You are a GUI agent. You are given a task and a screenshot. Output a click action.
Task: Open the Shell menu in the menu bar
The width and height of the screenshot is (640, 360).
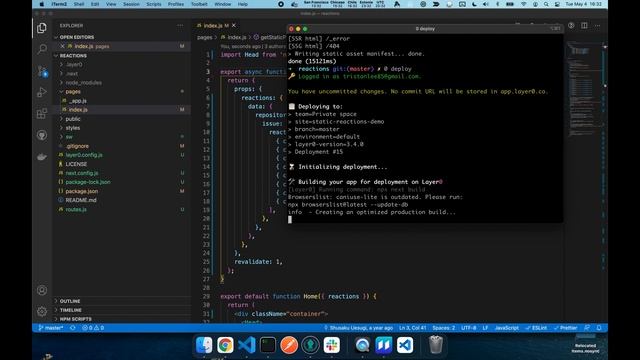(79, 4)
